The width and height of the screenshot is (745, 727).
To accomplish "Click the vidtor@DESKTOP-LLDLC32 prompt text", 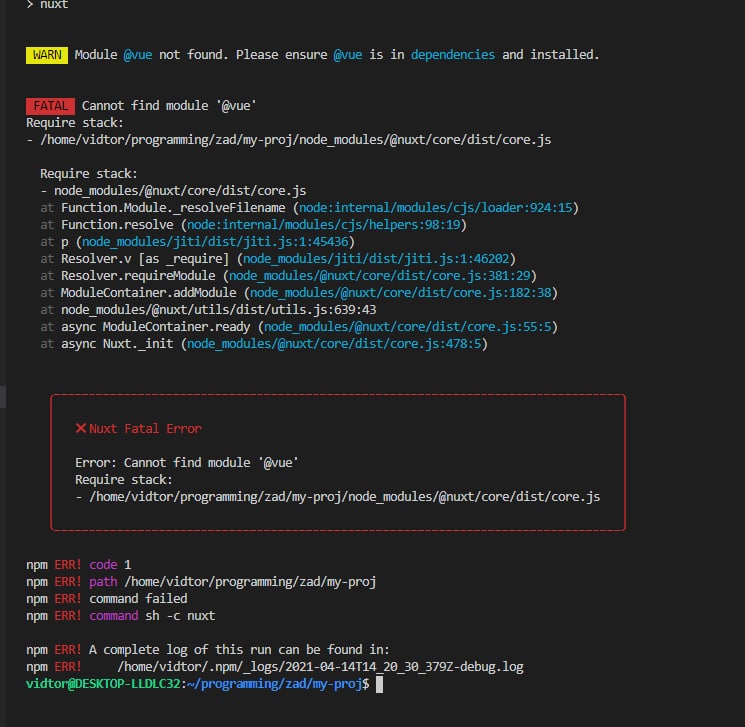I will 103,684.
